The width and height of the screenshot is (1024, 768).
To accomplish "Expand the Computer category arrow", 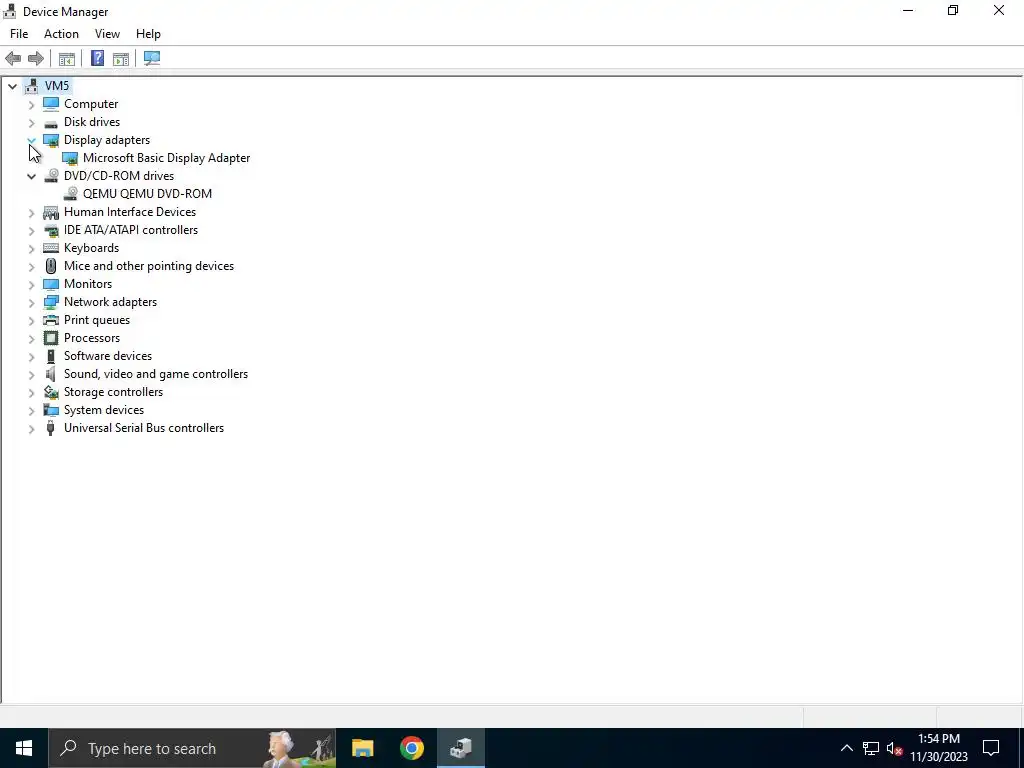I will pyautogui.click(x=31, y=104).
